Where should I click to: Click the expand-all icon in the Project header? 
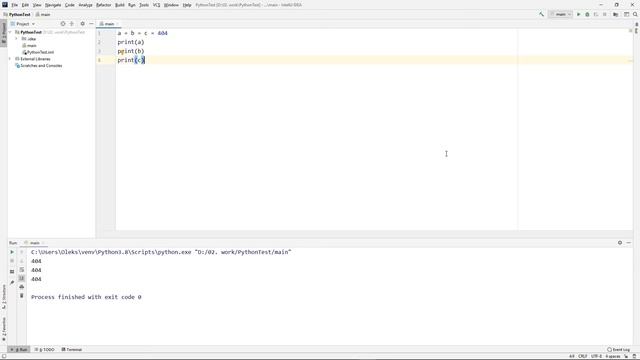(72, 24)
